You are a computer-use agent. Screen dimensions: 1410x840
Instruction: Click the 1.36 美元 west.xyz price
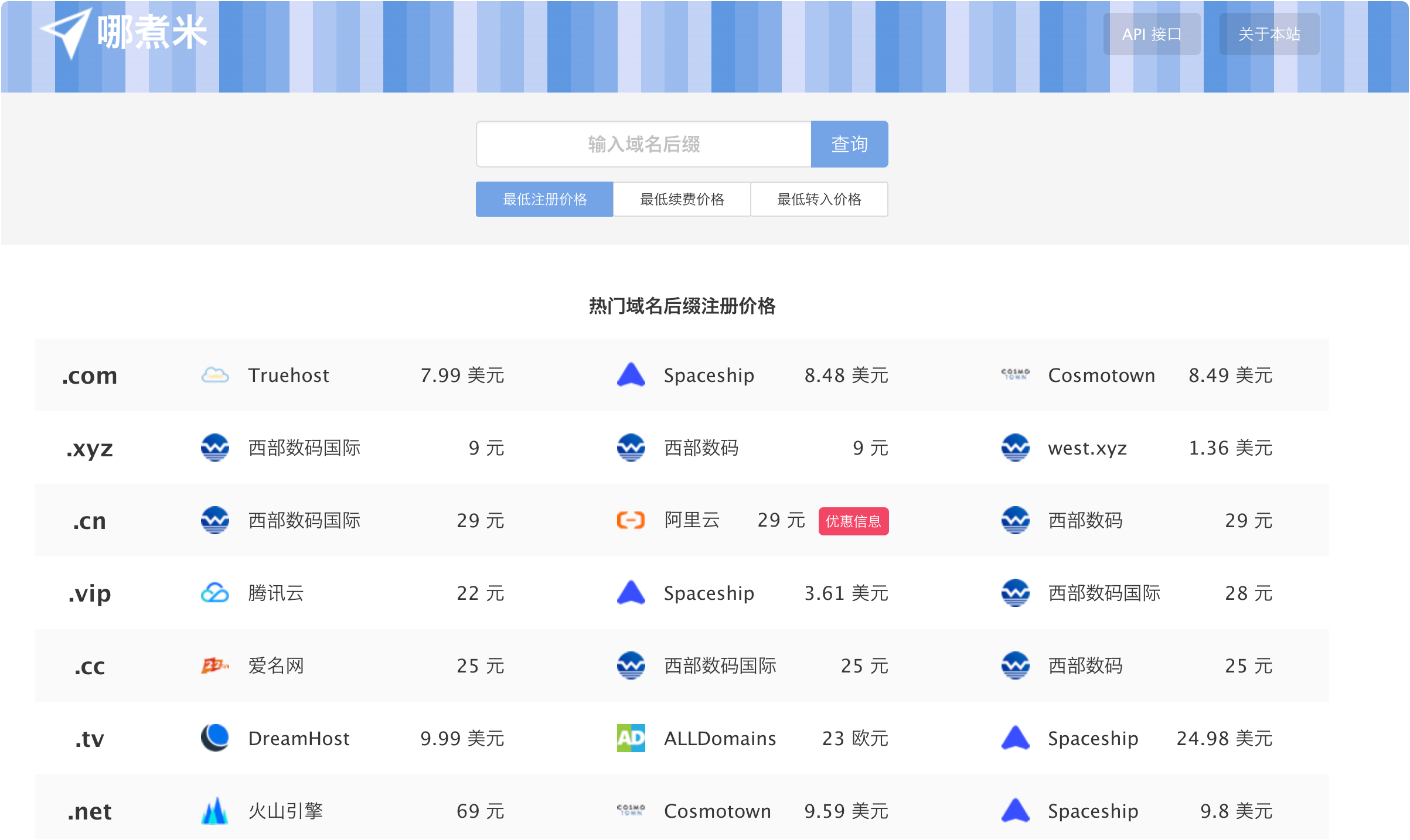click(x=1231, y=448)
